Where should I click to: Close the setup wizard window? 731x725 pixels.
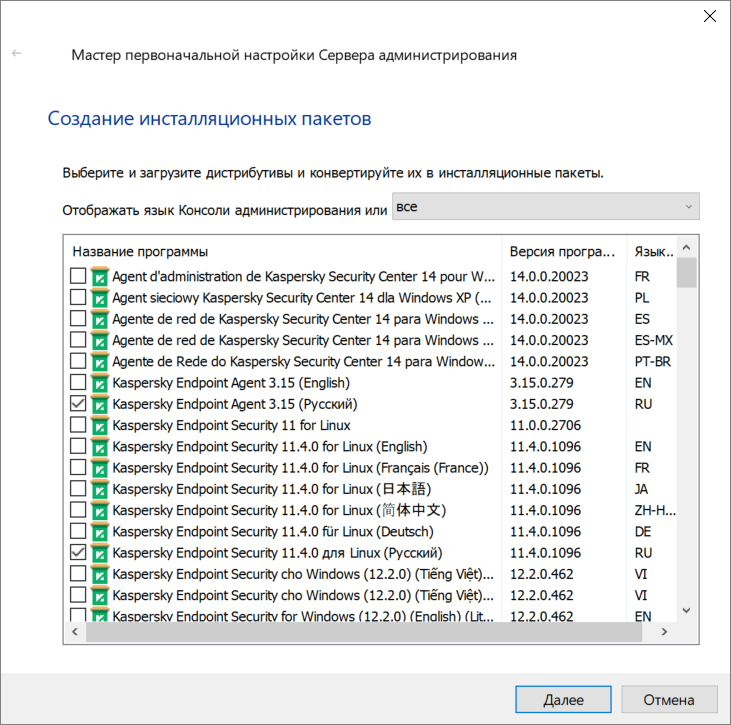coord(710,16)
